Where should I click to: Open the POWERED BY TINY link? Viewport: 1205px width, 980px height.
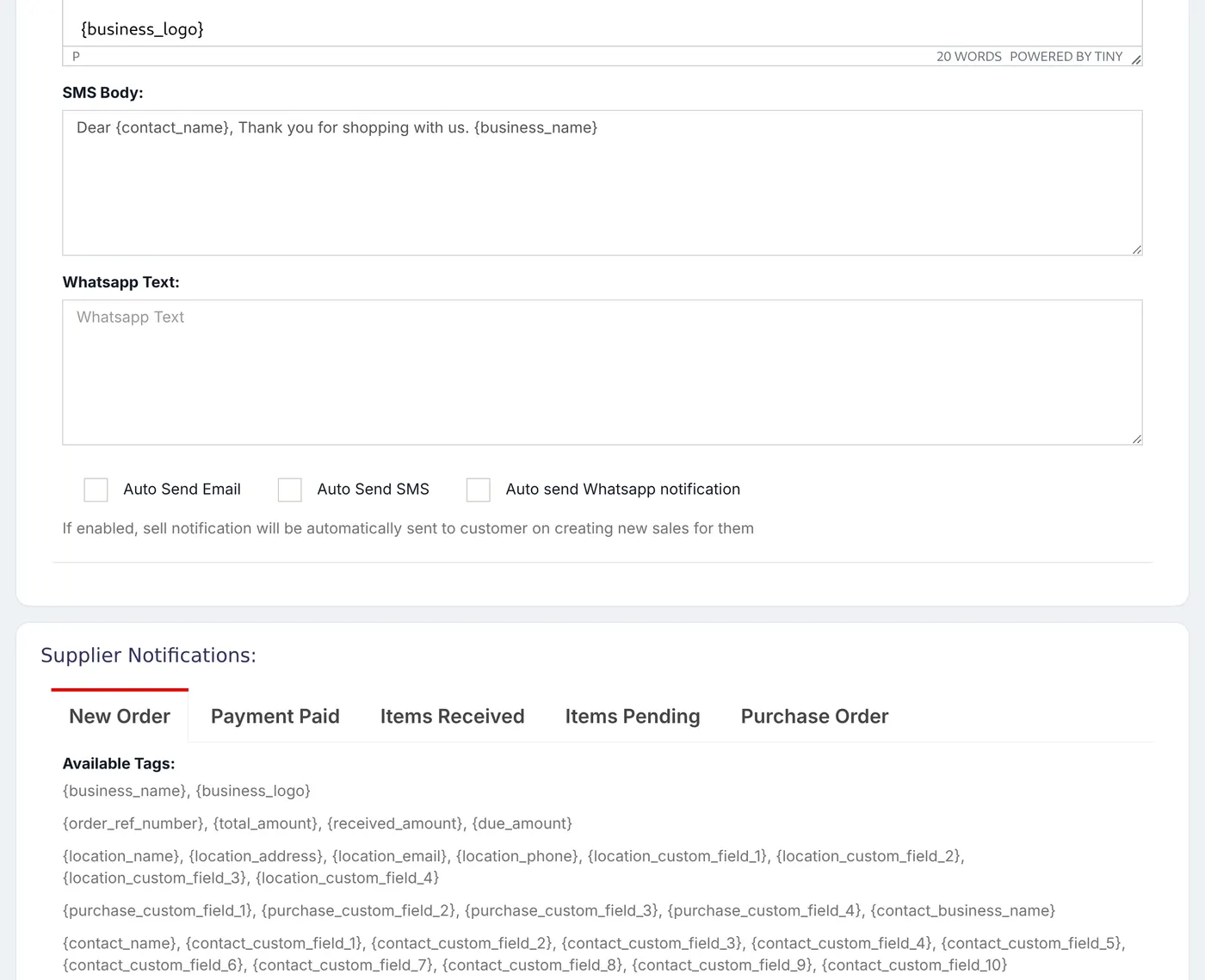(1066, 57)
